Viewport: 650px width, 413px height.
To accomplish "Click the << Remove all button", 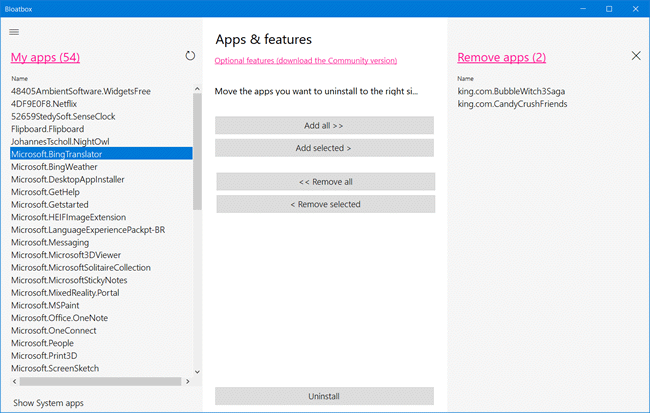I will 326,182.
